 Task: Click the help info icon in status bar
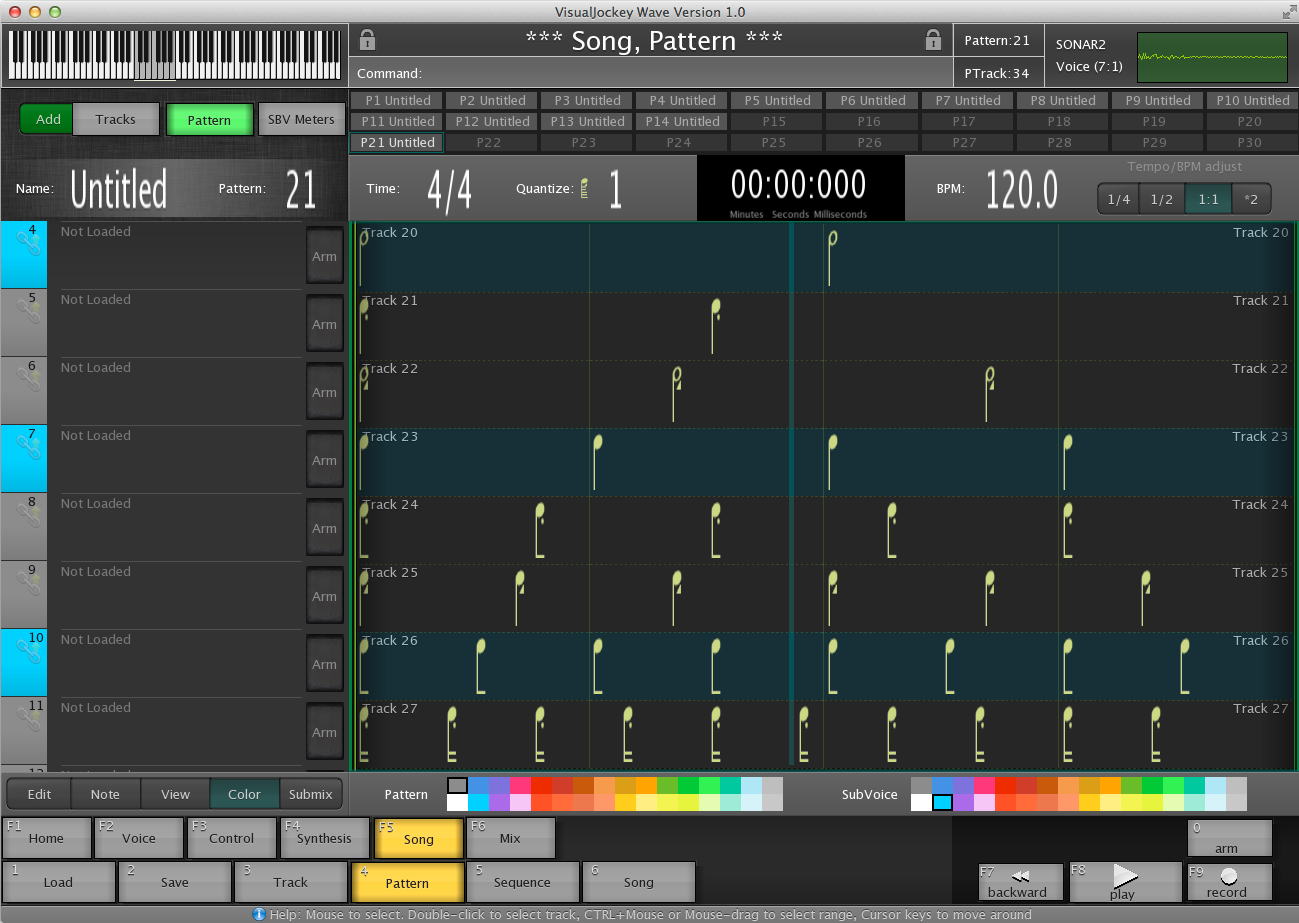(x=259, y=914)
